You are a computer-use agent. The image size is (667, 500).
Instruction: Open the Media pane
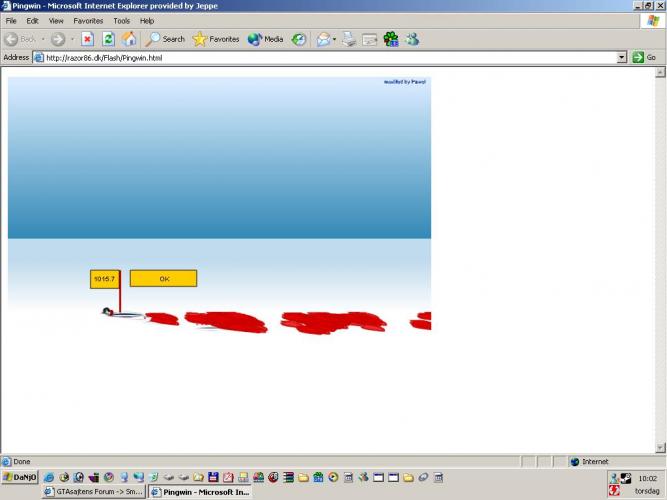(265, 39)
